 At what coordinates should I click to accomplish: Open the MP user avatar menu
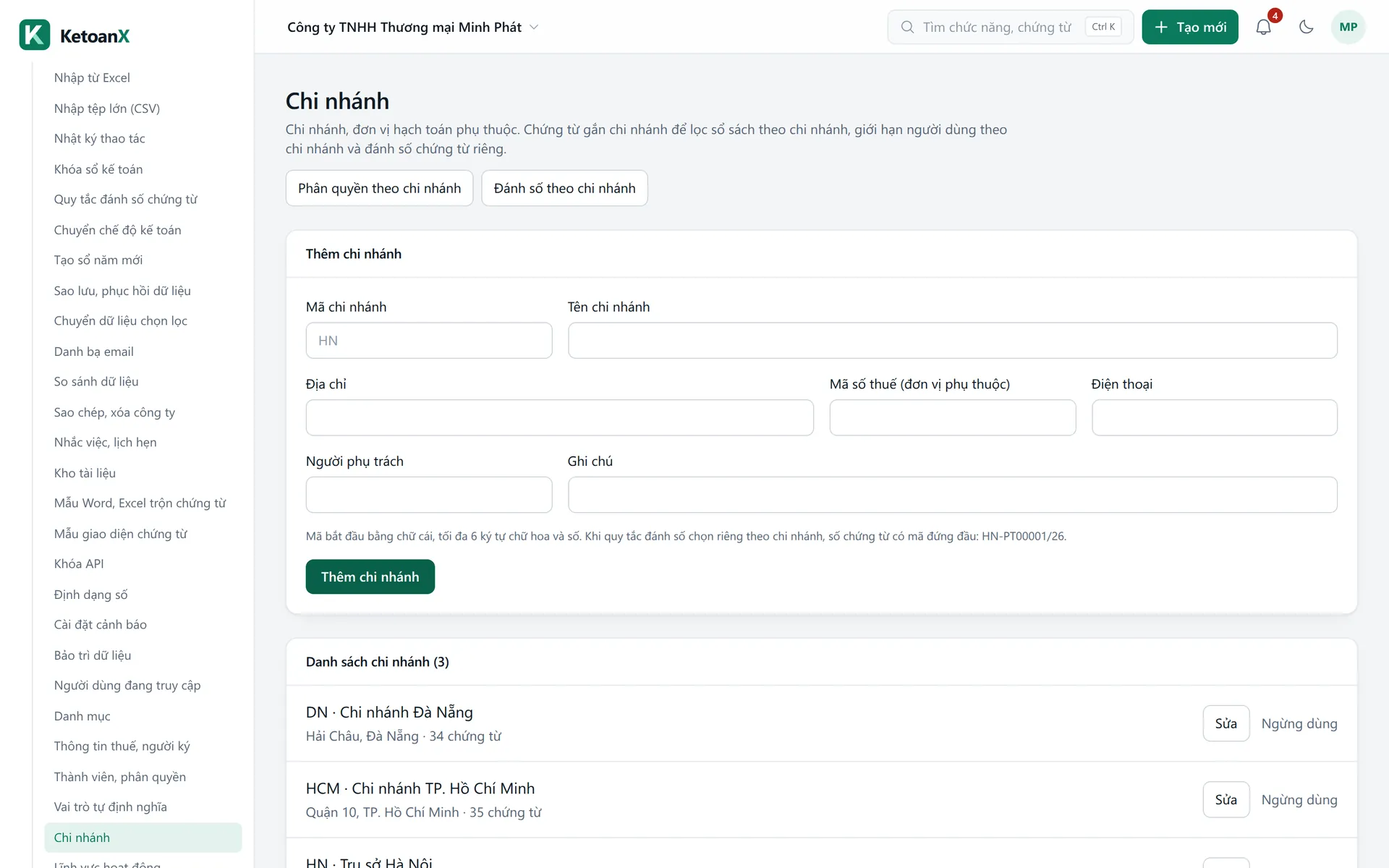(1348, 27)
